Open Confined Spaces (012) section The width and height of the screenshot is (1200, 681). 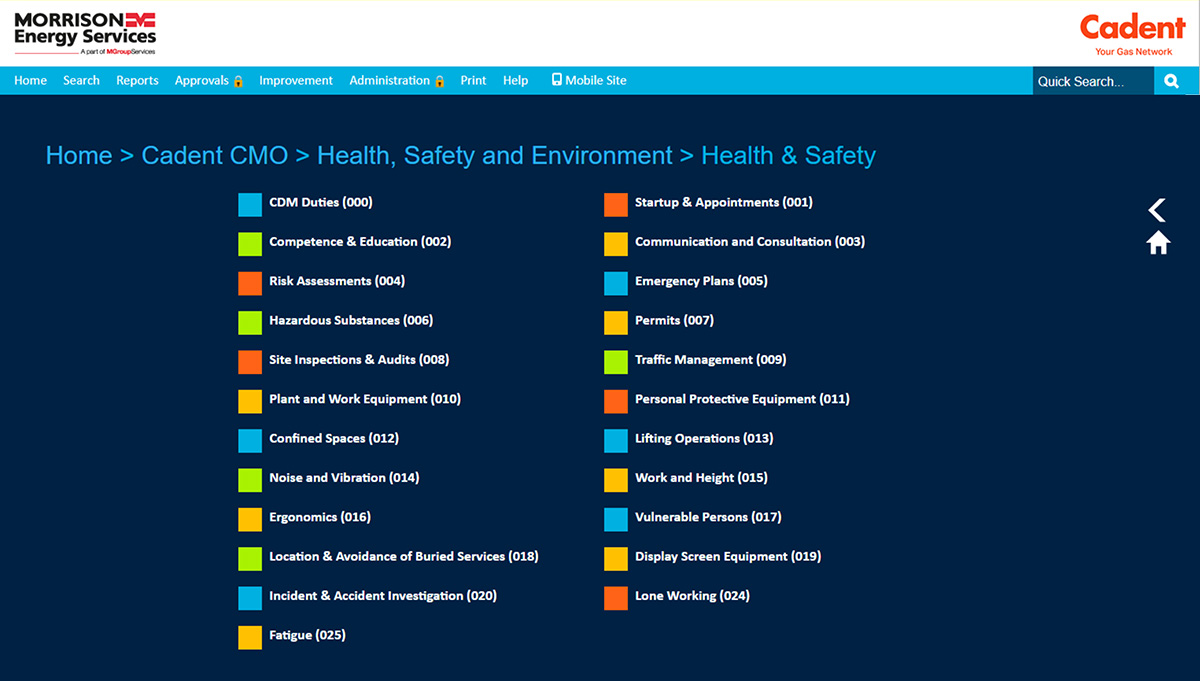[333, 439]
